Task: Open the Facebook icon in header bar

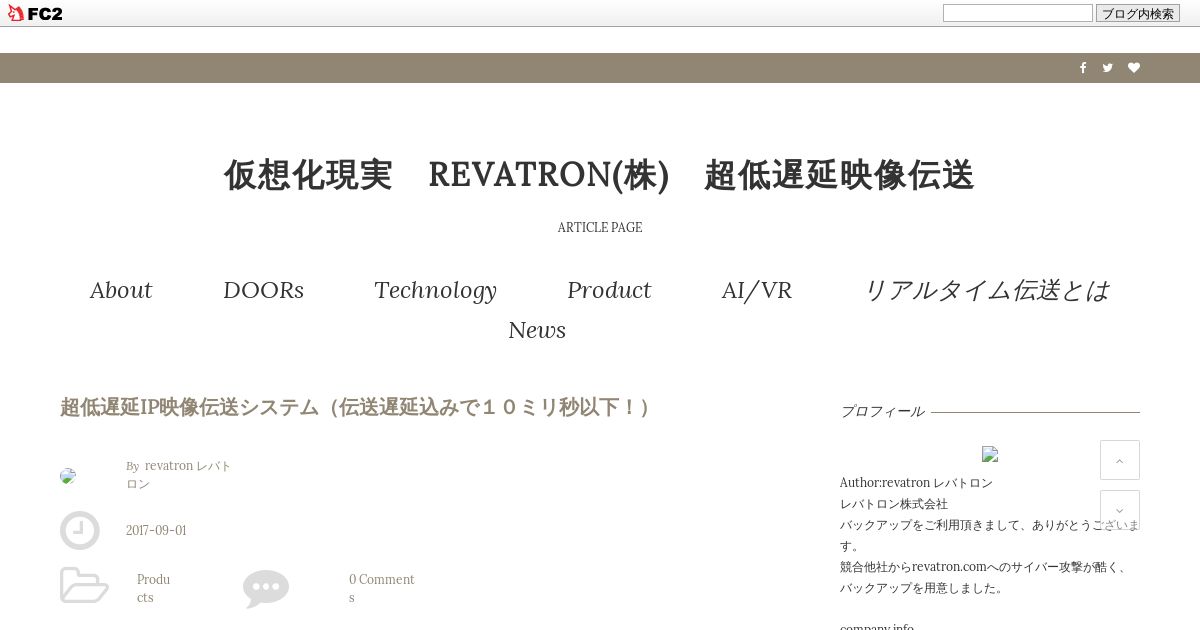Action: [1083, 68]
